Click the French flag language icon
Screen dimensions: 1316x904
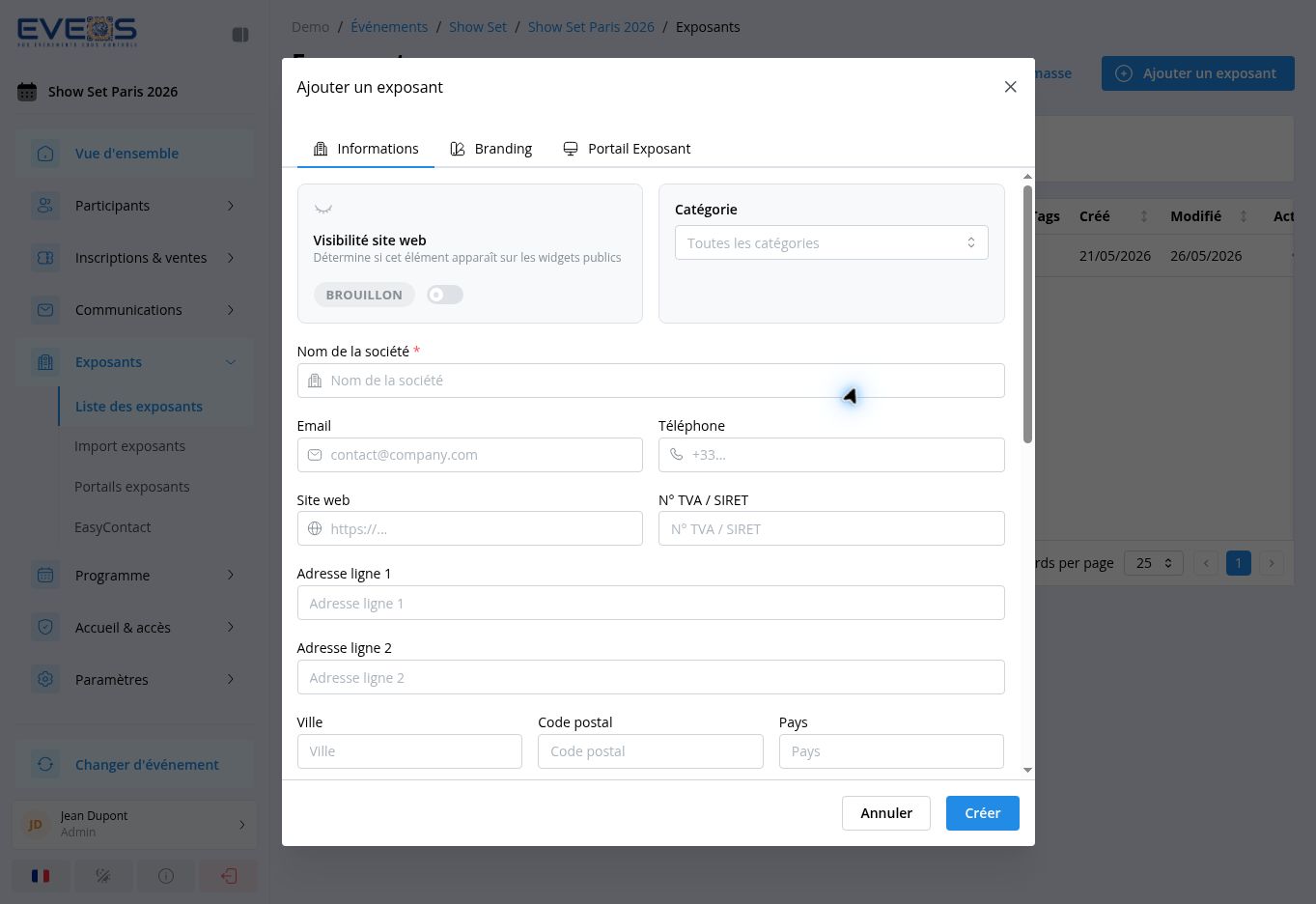click(41, 876)
